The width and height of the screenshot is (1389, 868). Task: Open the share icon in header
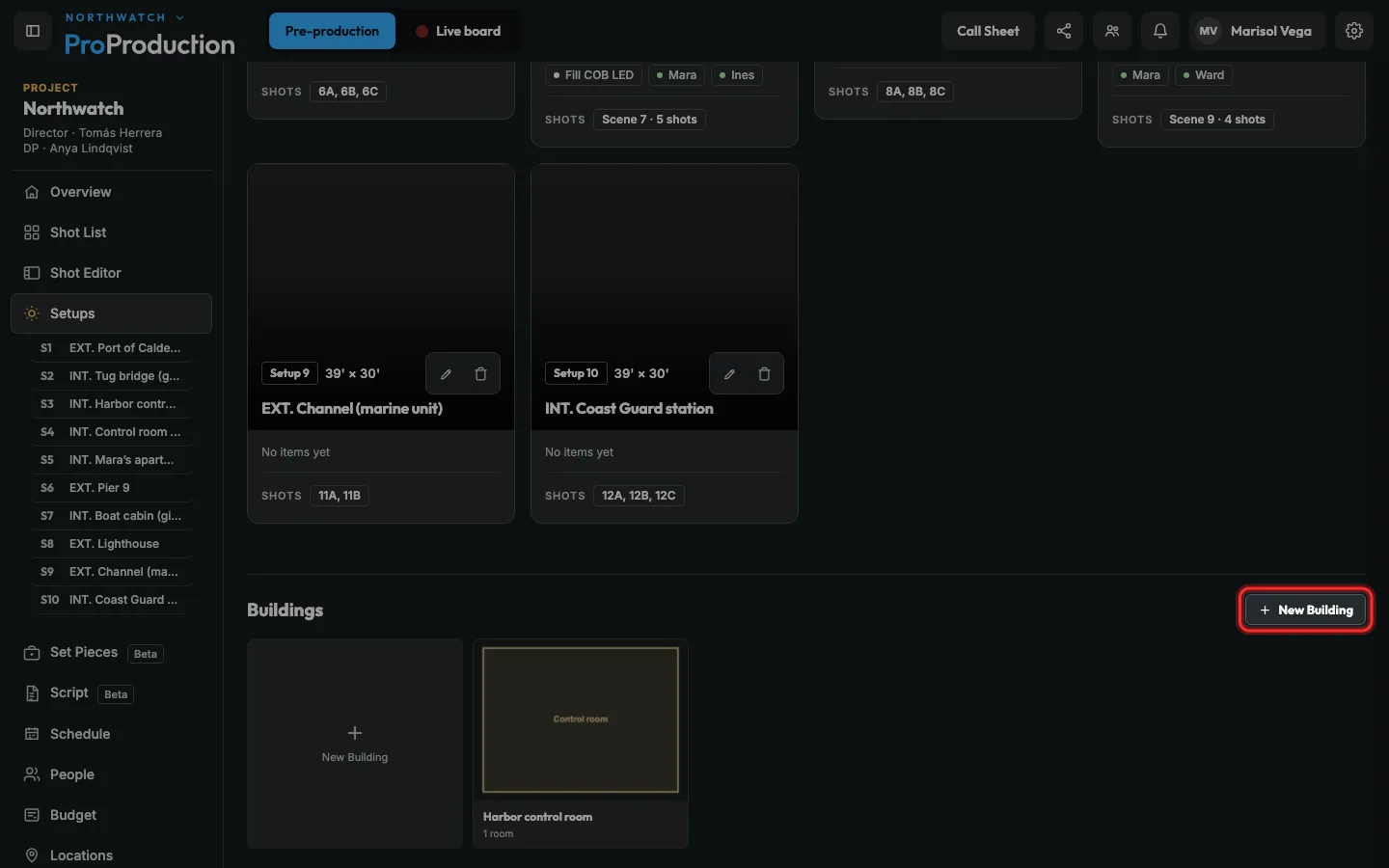point(1064,31)
